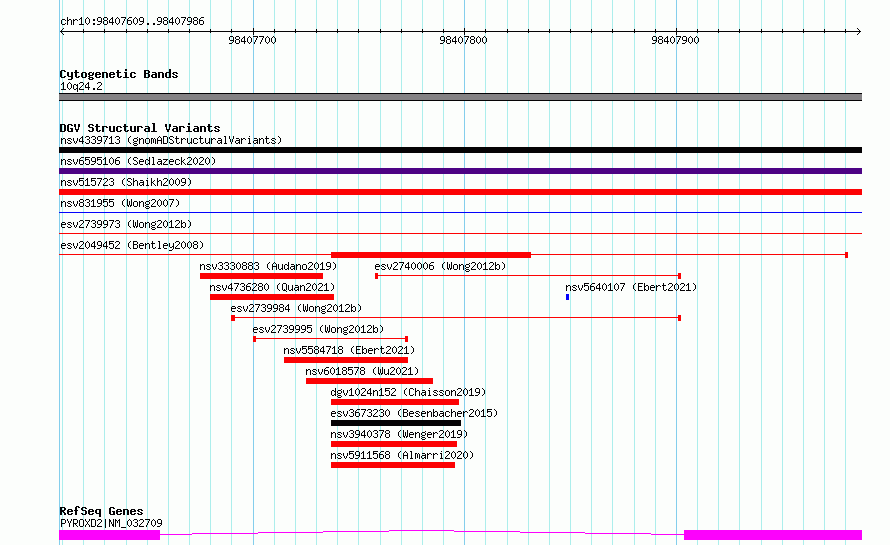Open the dgv1024n152 (Chaisson2019) label
This screenshot has height=545, width=890.
(408, 392)
